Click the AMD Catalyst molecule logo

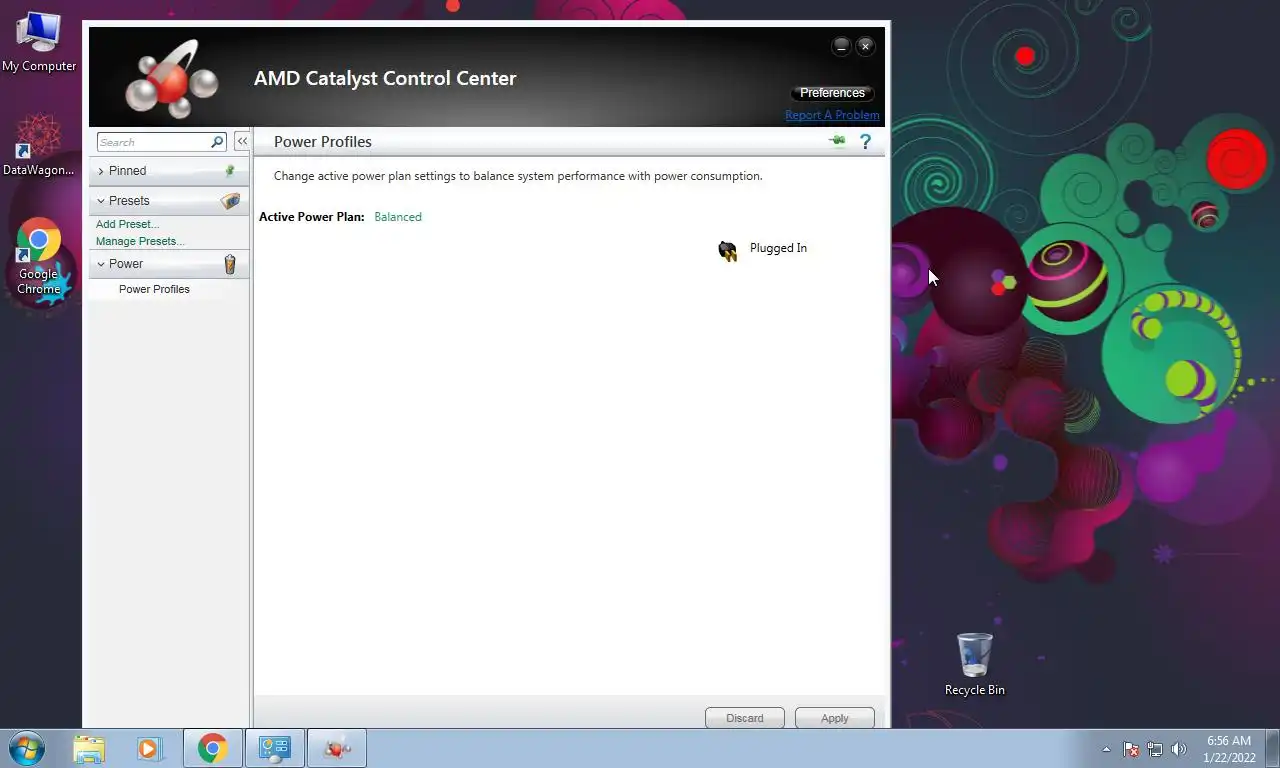pyautogui.click(x=171, y=79)
